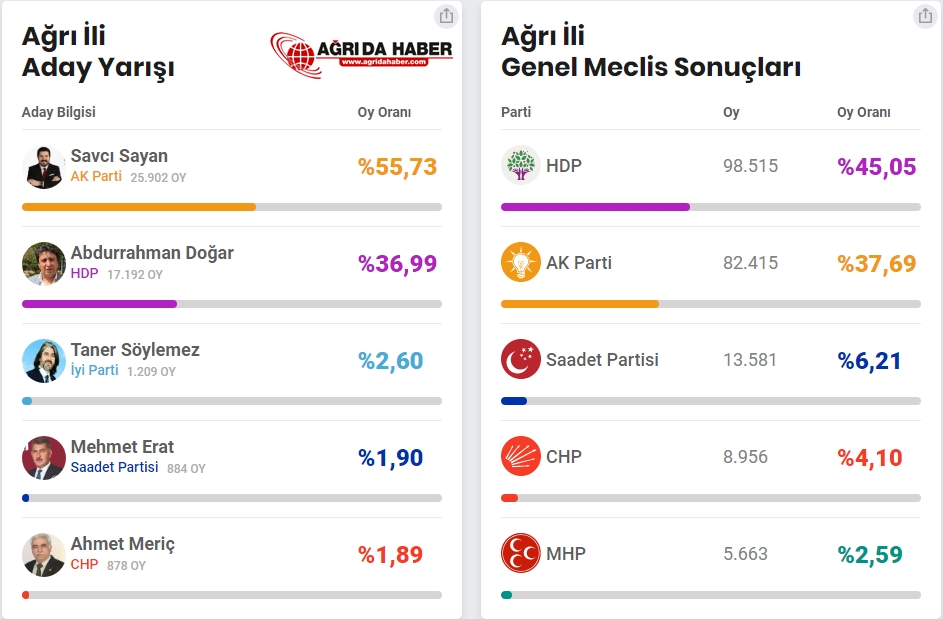Click Taner Söylemez's profile photo

pos(43,360)
